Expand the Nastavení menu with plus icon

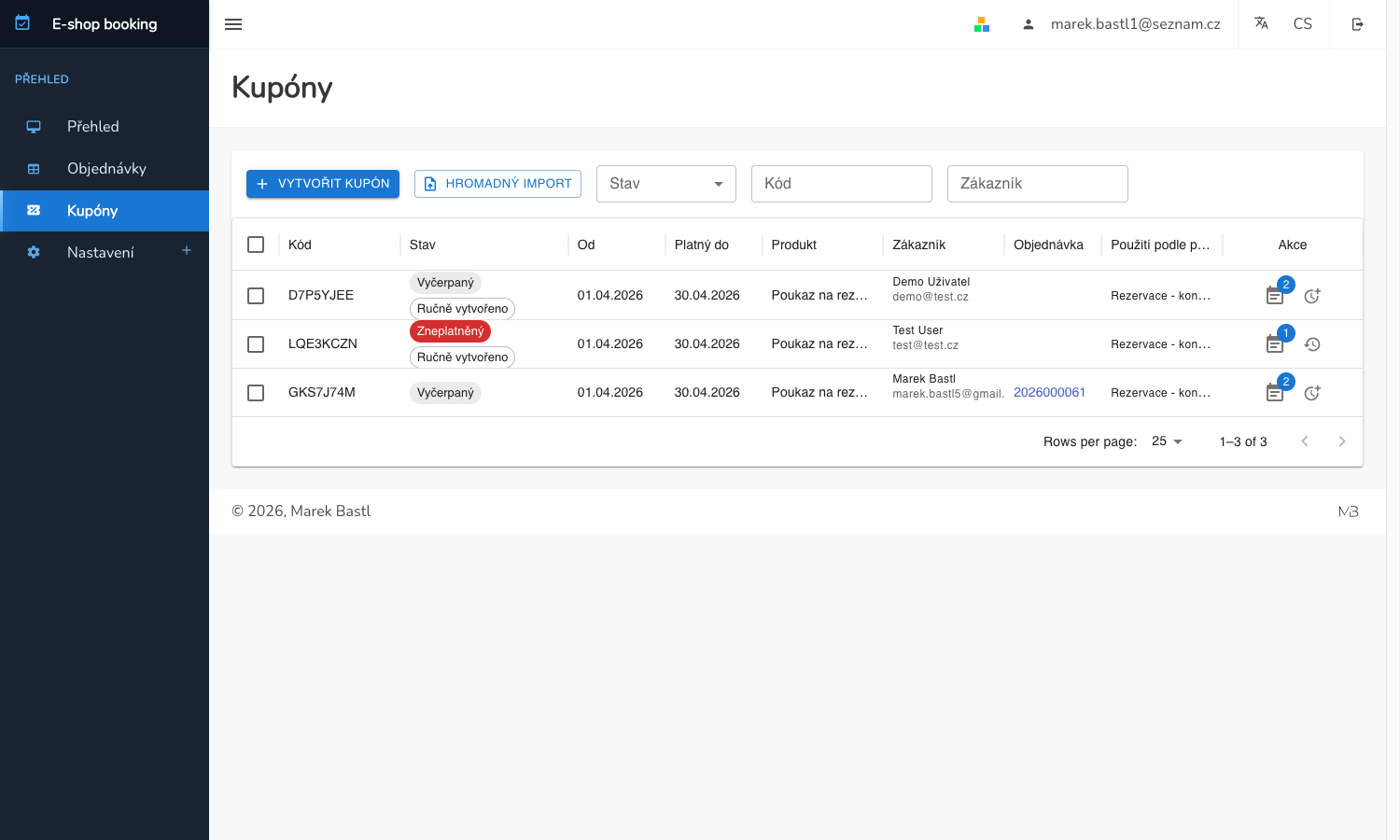(187, 251)
